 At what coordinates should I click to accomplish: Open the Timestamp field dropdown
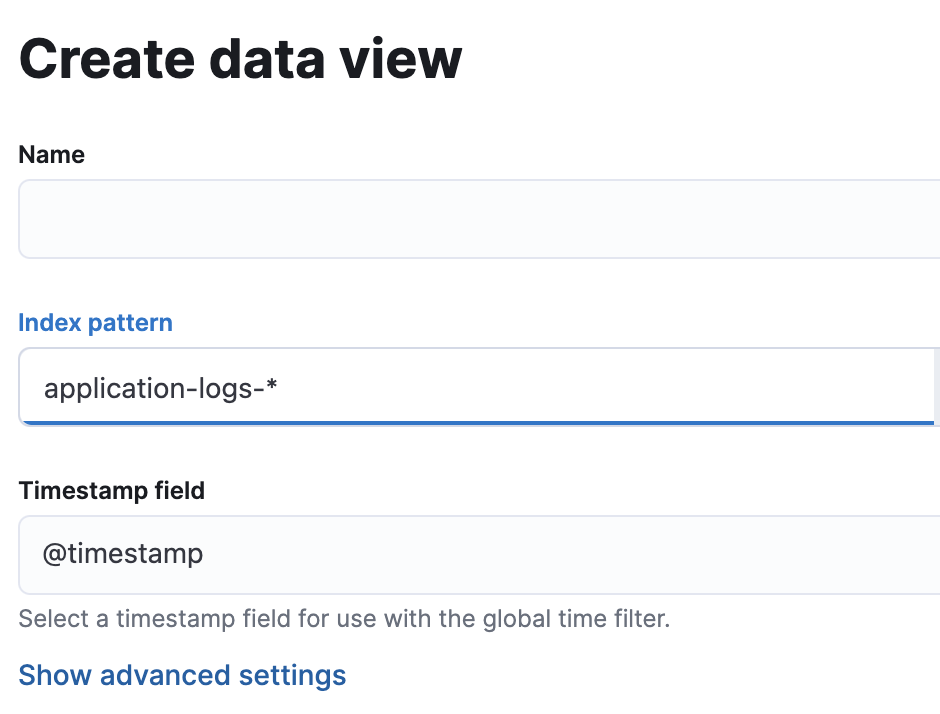(478, 554)
